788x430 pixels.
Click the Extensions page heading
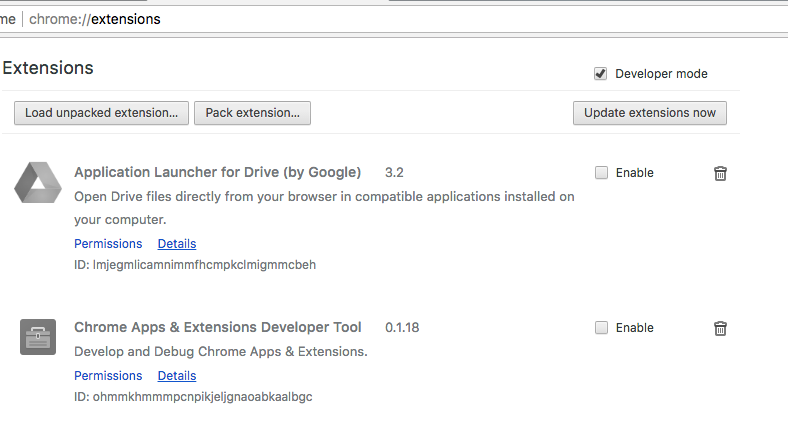point(48,68)
